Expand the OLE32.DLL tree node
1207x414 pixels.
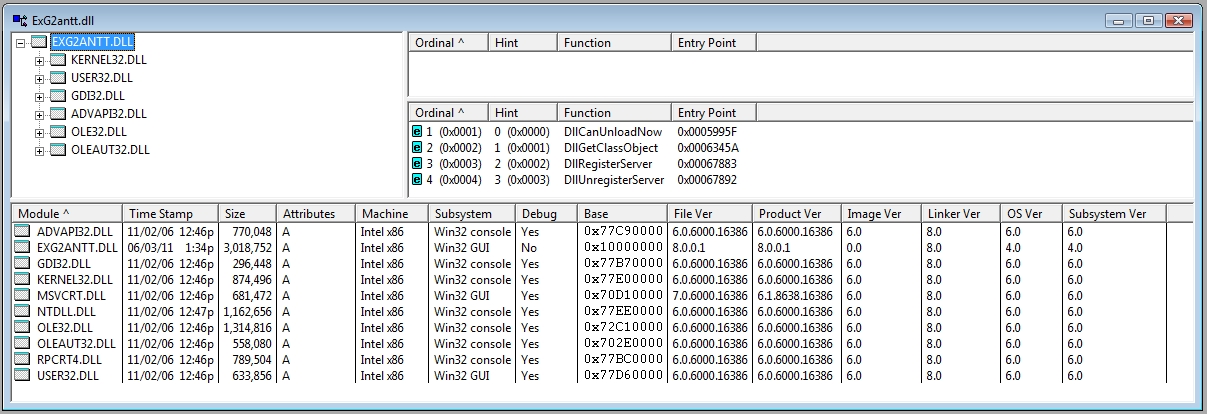(40, 132)
